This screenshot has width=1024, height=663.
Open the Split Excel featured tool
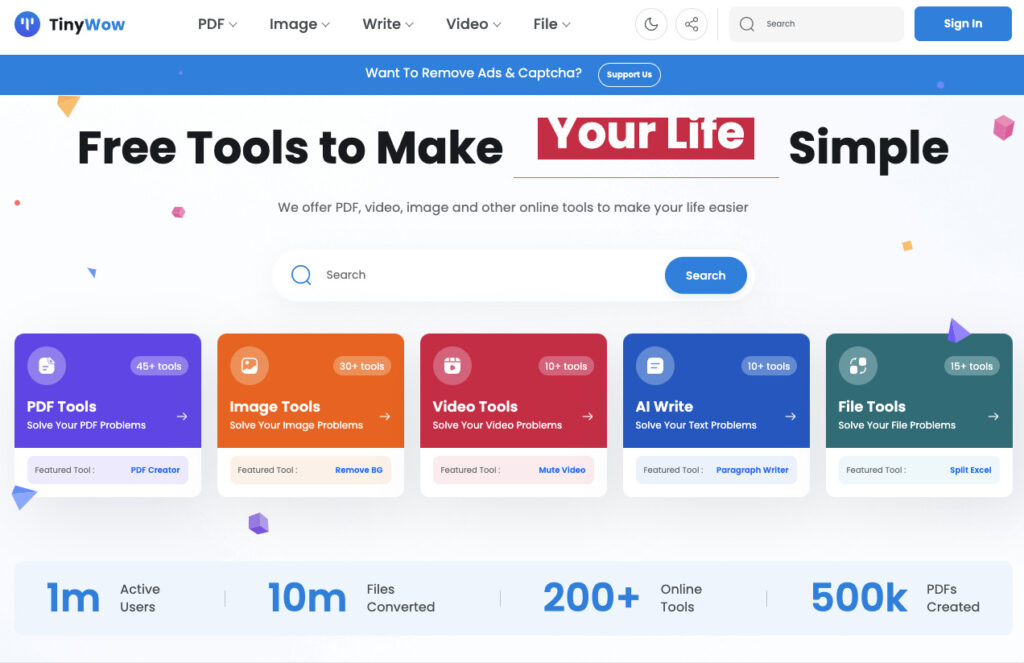[970, 470]
